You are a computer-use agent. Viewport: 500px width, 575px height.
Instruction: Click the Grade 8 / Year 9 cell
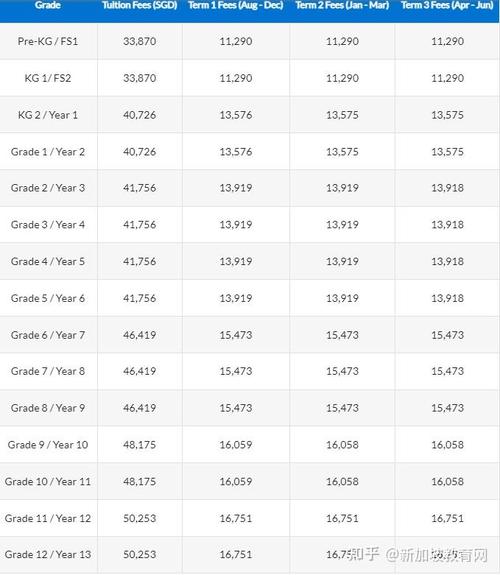(x=48, y=408)
